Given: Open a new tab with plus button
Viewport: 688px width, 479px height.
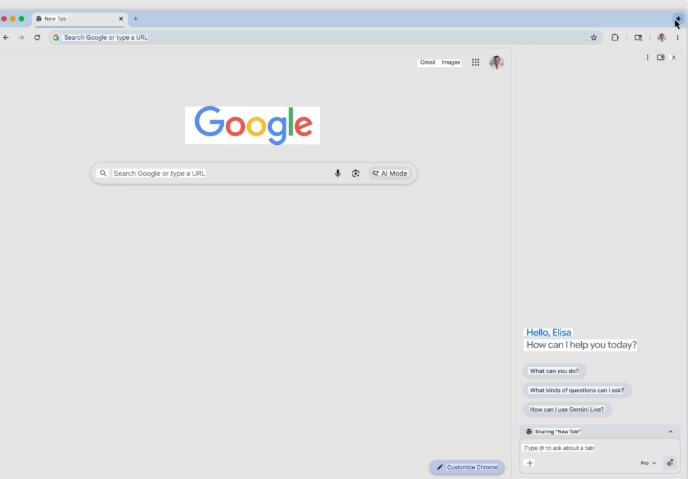Looking at the screenshot, I should point(136,18).
